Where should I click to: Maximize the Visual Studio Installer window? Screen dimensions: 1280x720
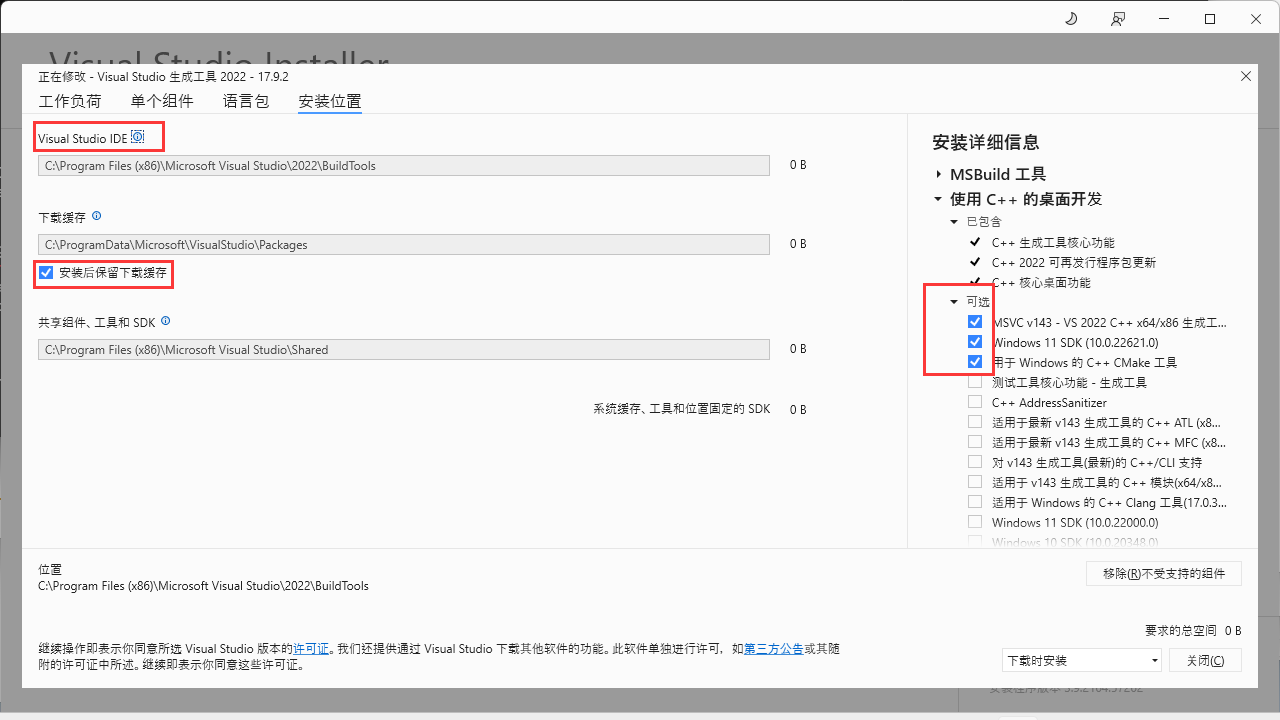(x=1210, y=19)
